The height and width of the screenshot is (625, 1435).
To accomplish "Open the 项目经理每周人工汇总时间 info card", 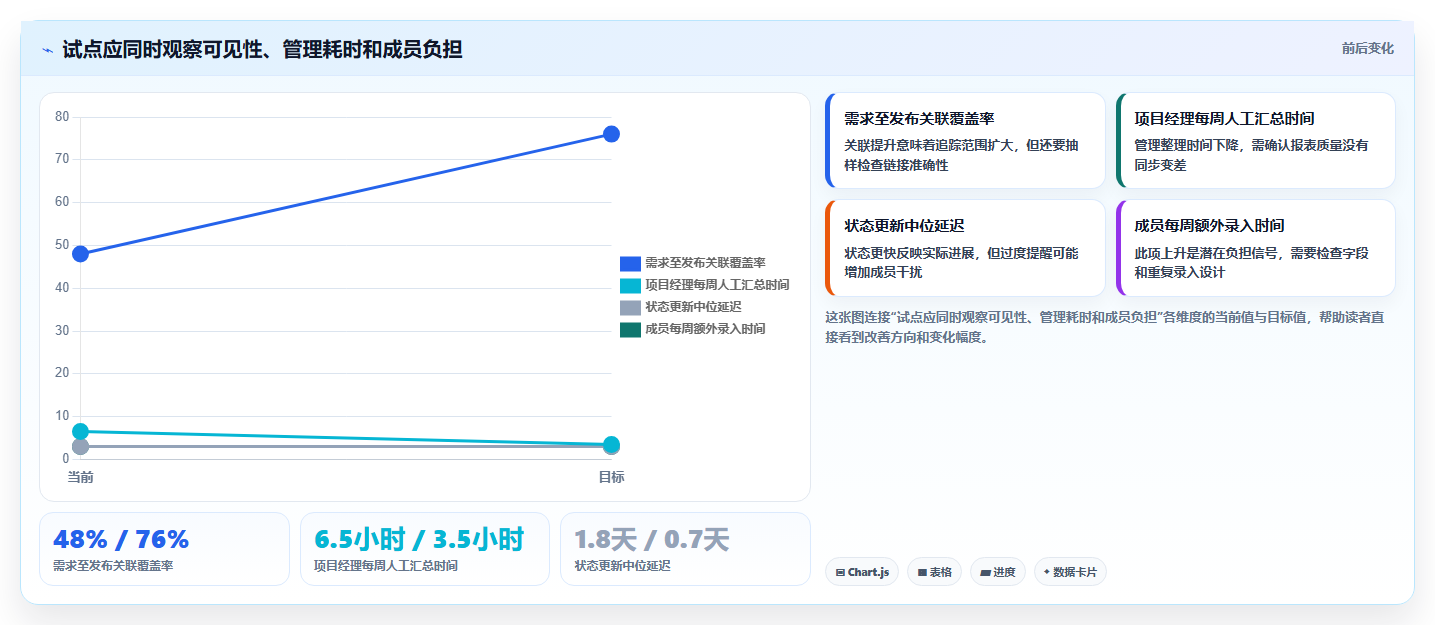I will 1255,140.
